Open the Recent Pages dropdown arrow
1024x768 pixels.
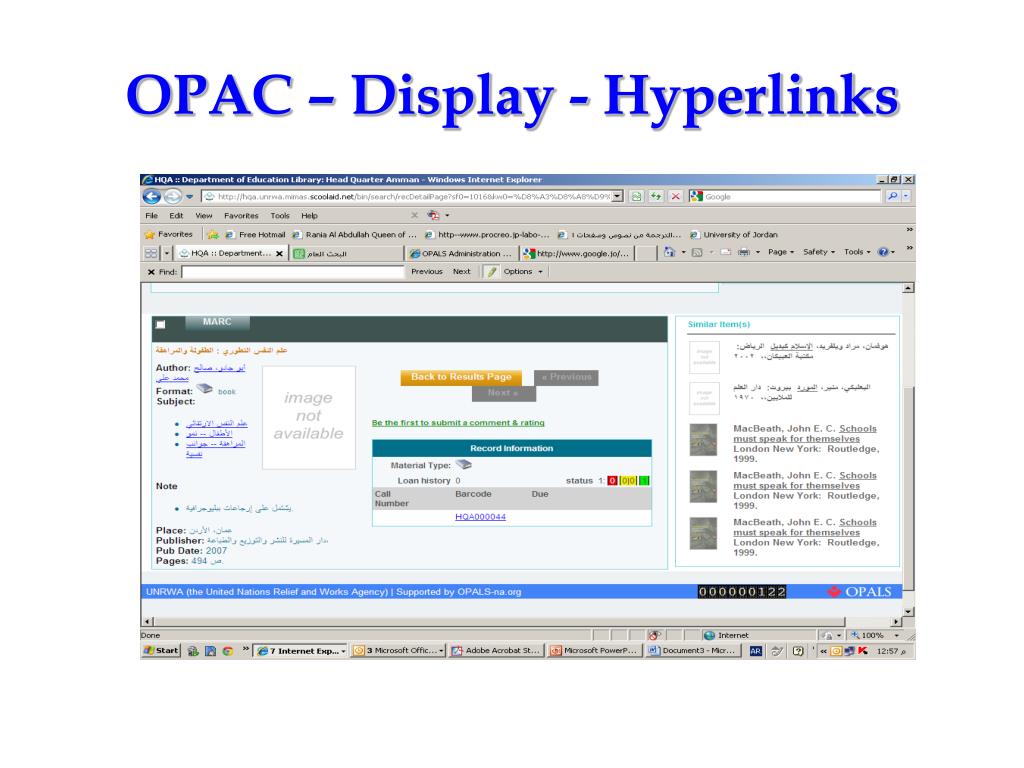point(189,196)
